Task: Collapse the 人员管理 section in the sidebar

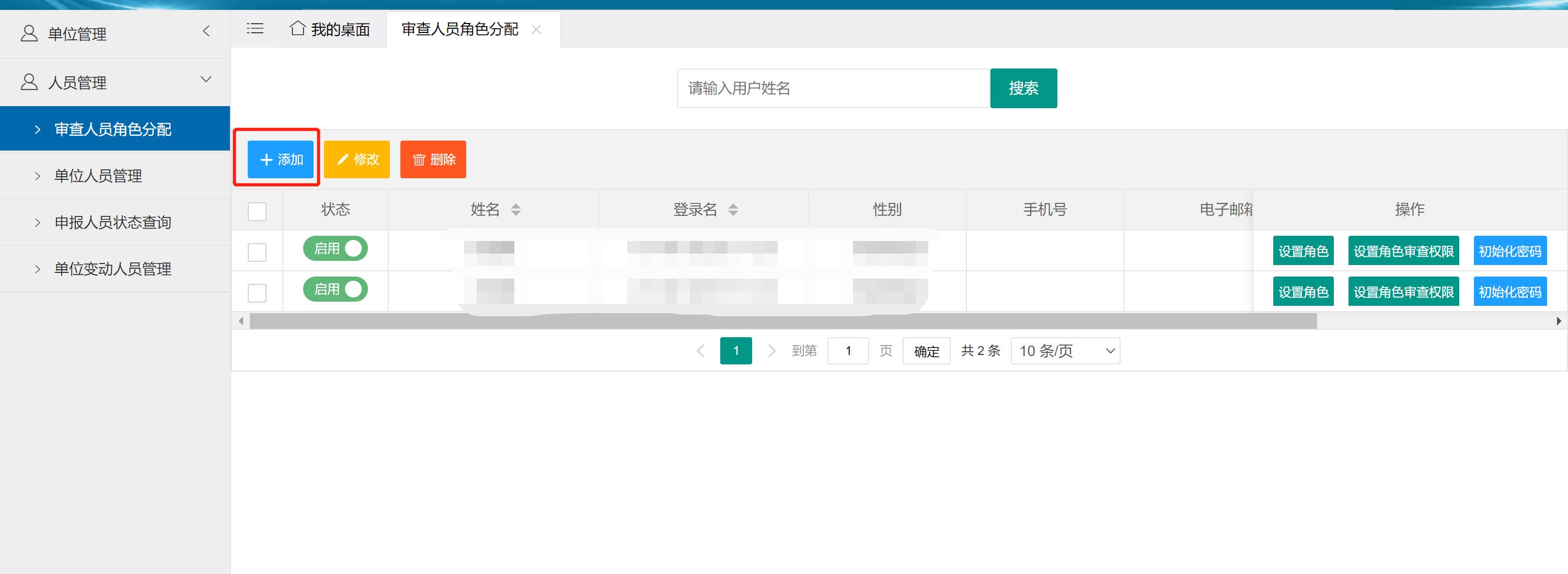Action: 205,80
